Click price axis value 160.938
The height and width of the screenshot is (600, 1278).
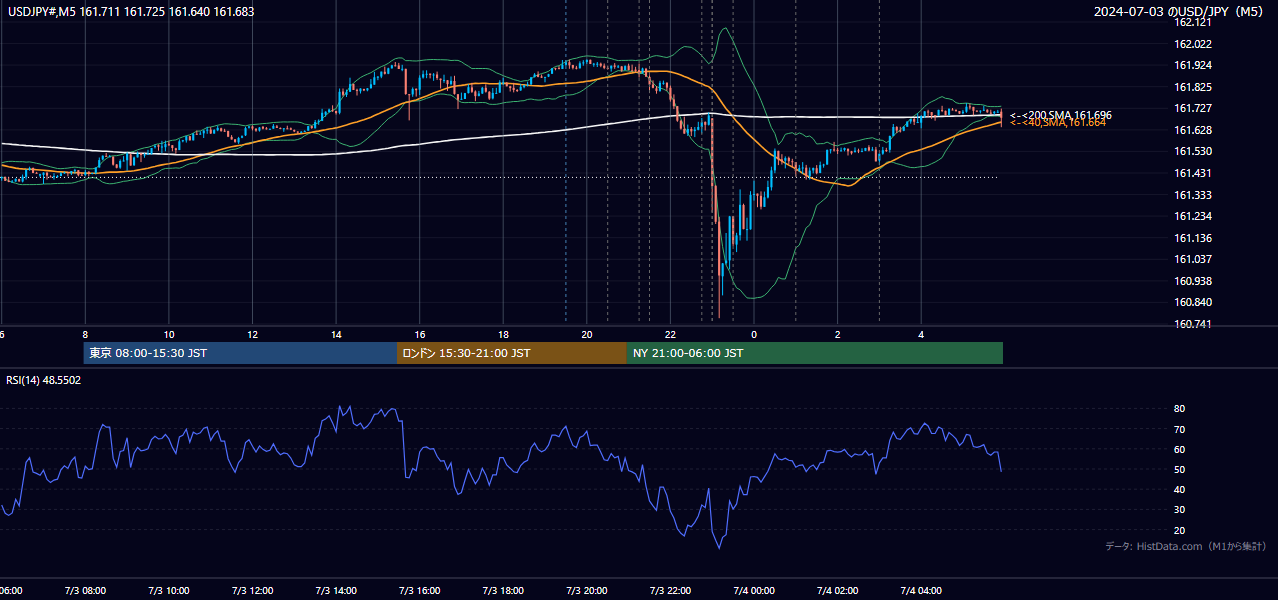click(1192, 281)
